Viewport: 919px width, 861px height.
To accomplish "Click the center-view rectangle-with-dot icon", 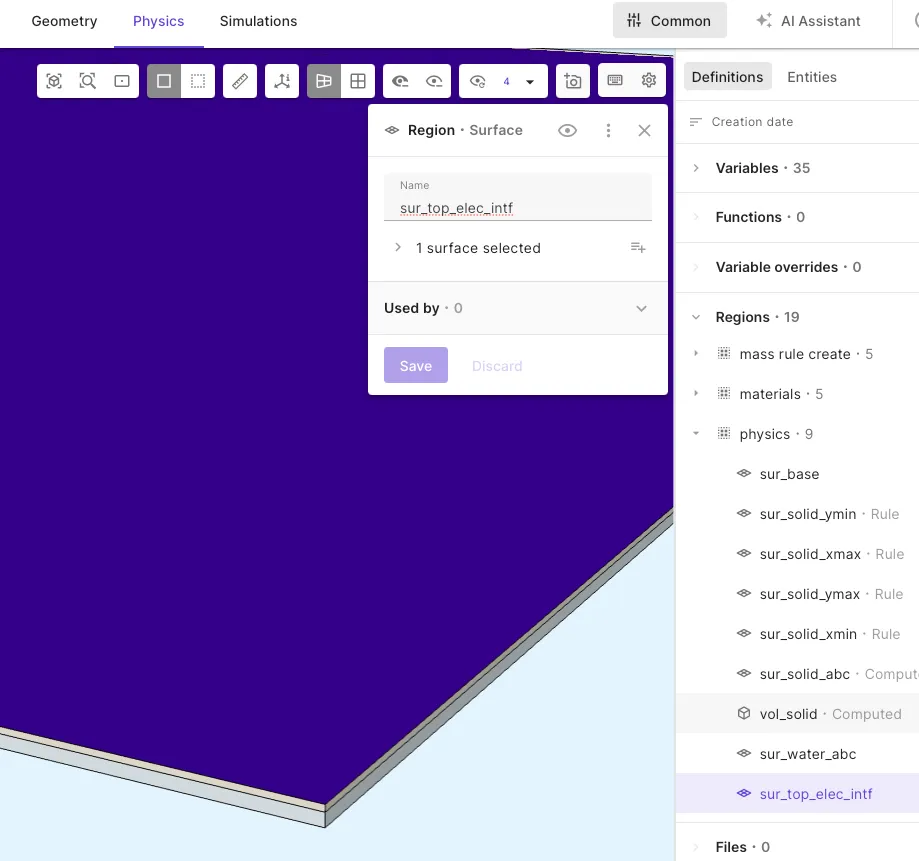I will (x=122, y=81).
